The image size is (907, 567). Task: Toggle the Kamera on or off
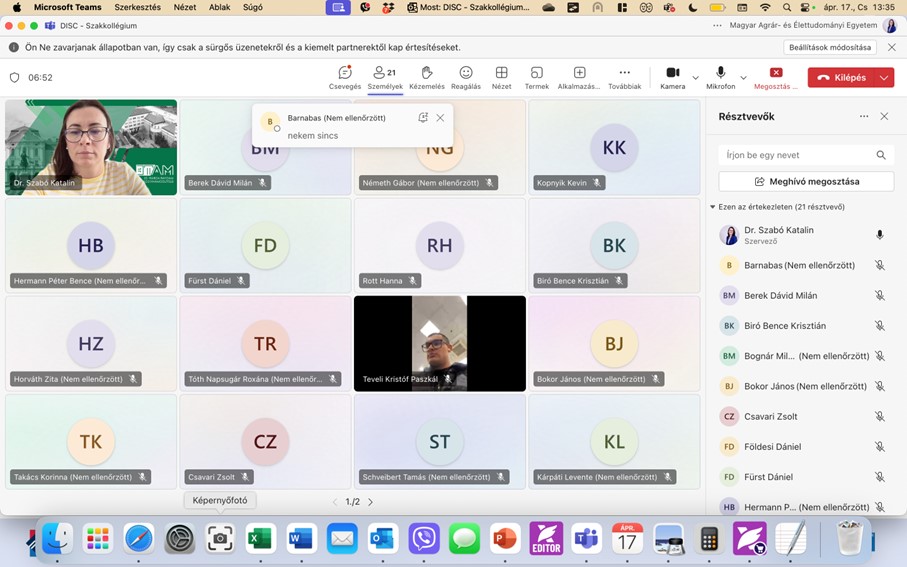[x=673, y=78]
